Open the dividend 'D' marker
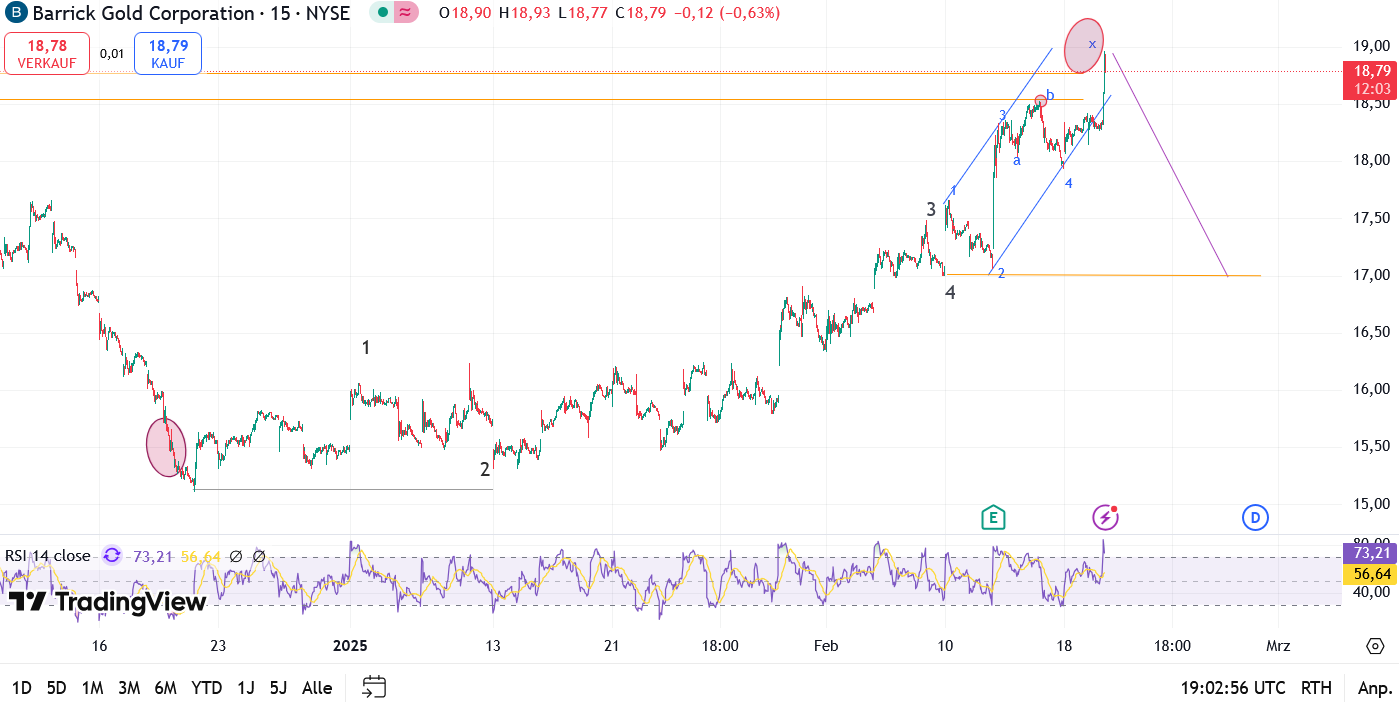Viewport: 1399px width, 706px height. coord(1255,517)
